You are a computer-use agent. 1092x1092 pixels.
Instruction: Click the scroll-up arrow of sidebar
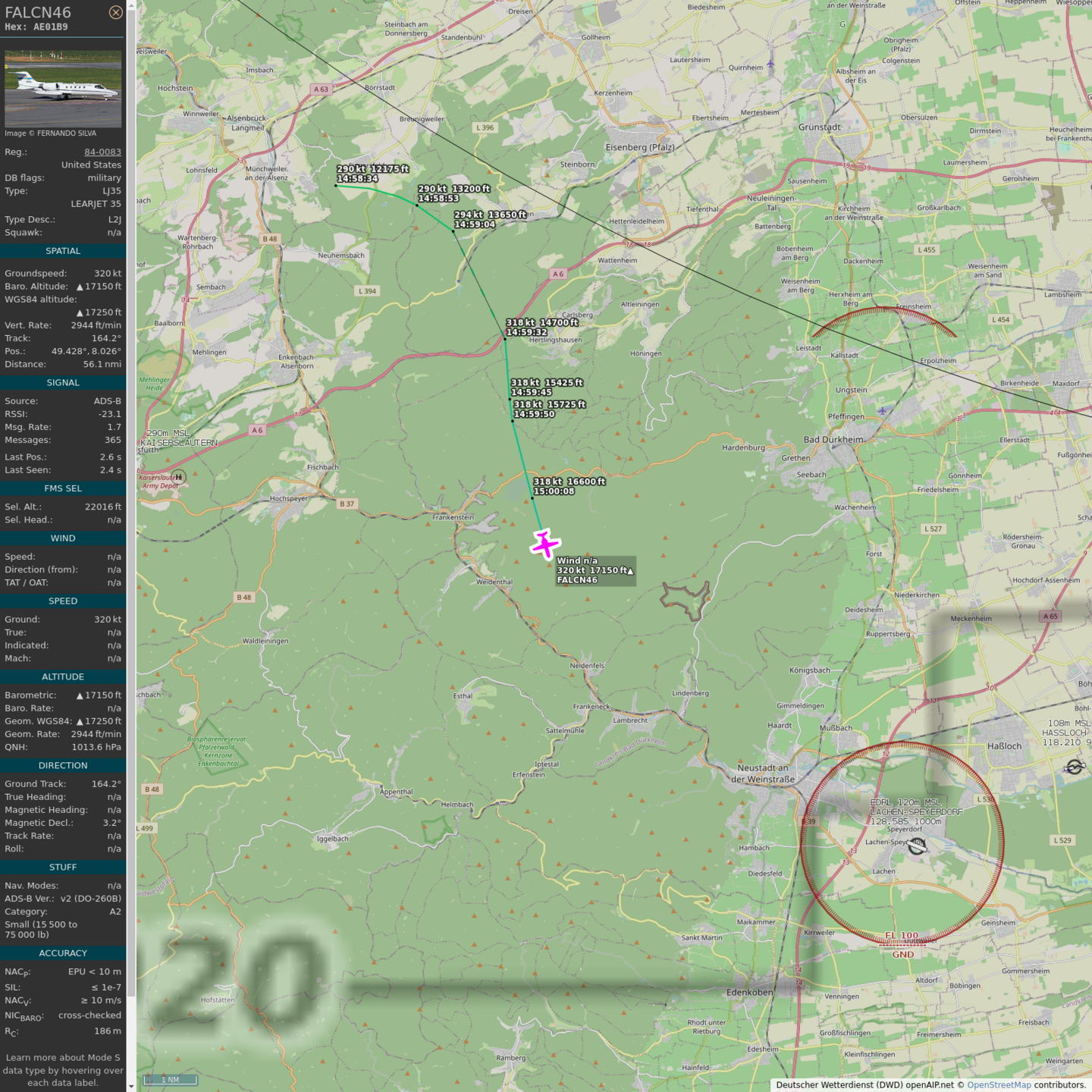coord(131,5)
